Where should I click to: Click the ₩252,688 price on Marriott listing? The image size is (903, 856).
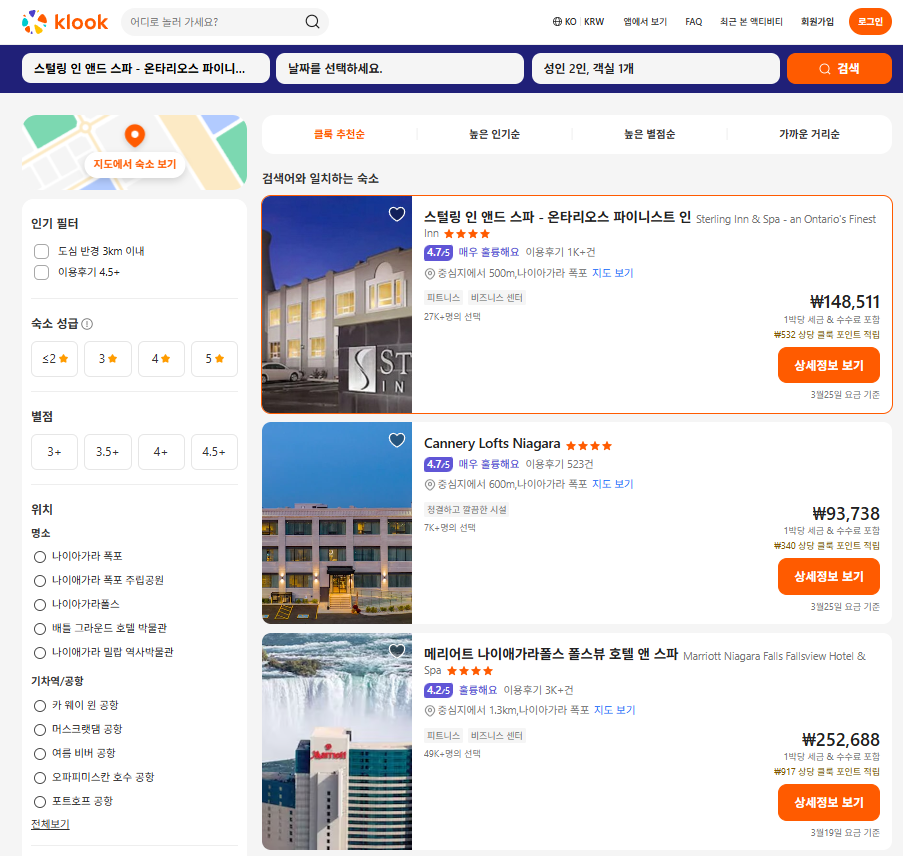click(841, 740)
